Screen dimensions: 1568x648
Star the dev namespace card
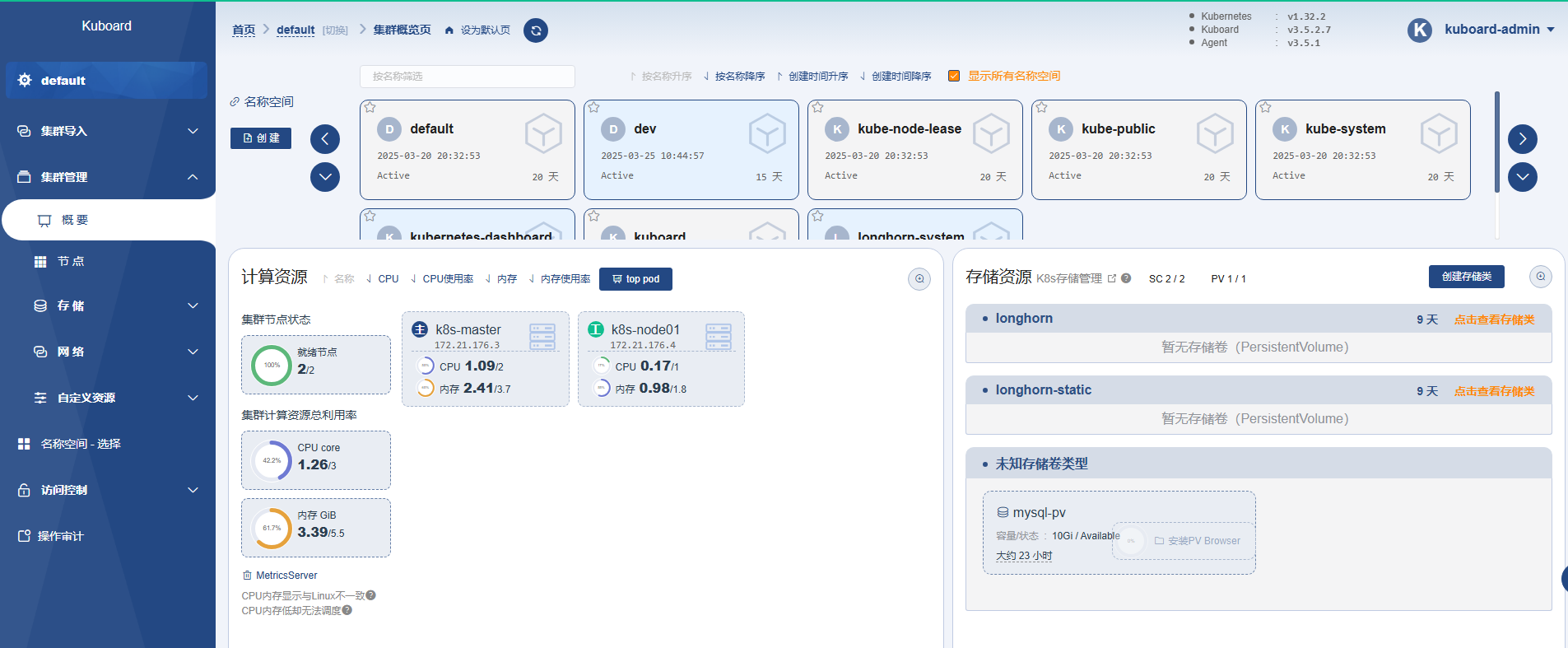click(594, 107)
